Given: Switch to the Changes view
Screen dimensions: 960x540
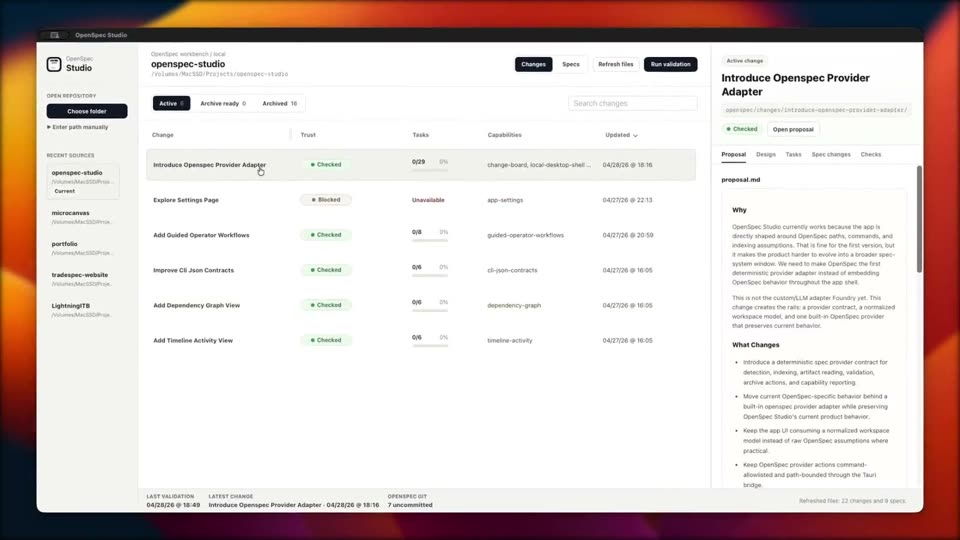Looking at the screenshot, I should 533,64.
